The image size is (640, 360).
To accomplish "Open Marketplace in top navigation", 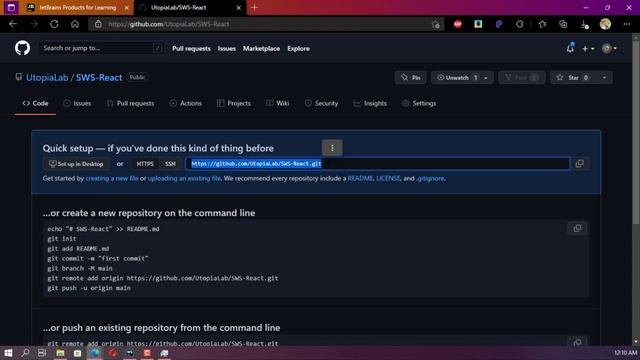I will tap(261, 49).
